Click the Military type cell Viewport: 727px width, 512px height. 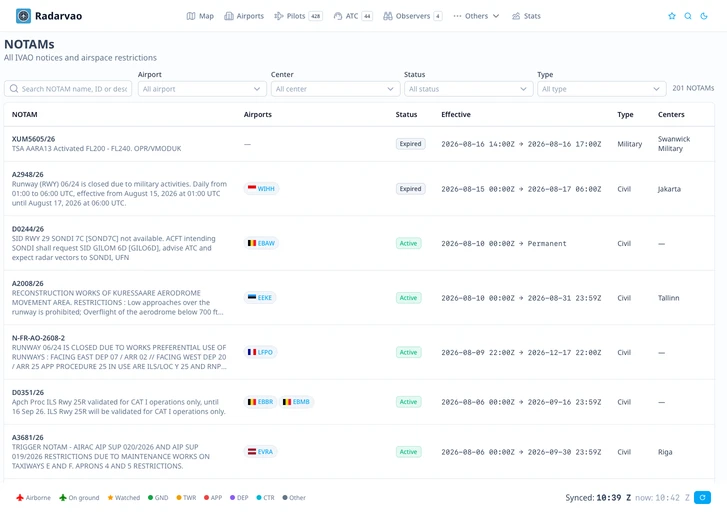(630, 144)
